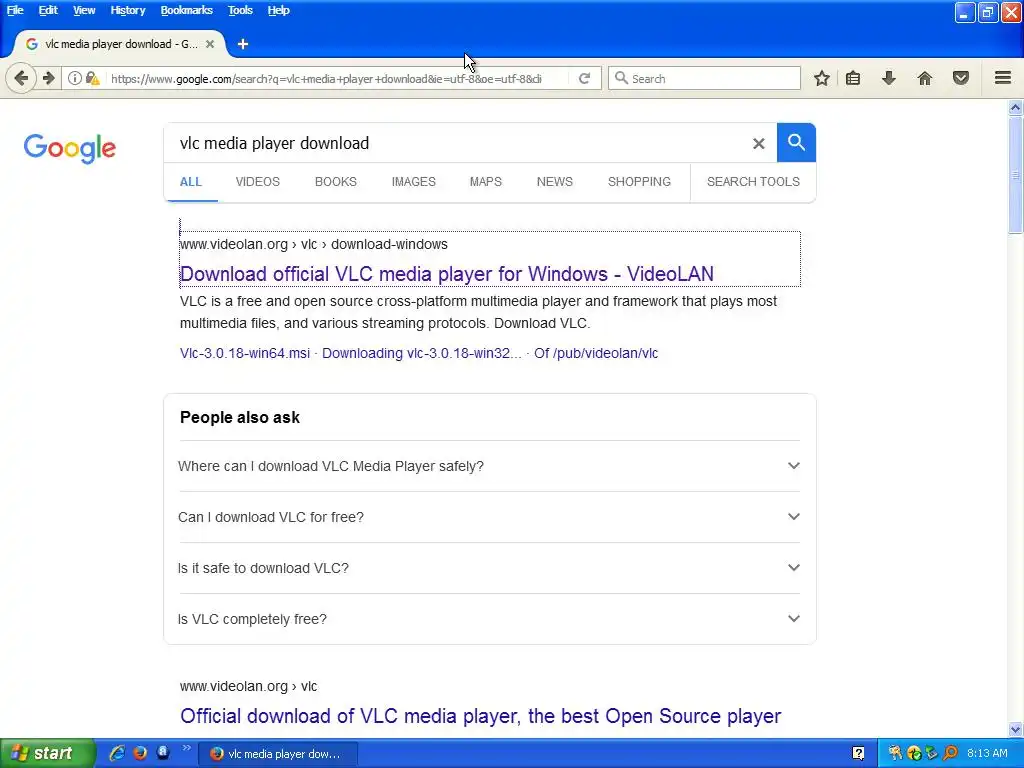Image resolution: width=1024 pixels, height=768 pixels.
Task: Click the Firefox toolbar Search field
Action: [704, 78]
